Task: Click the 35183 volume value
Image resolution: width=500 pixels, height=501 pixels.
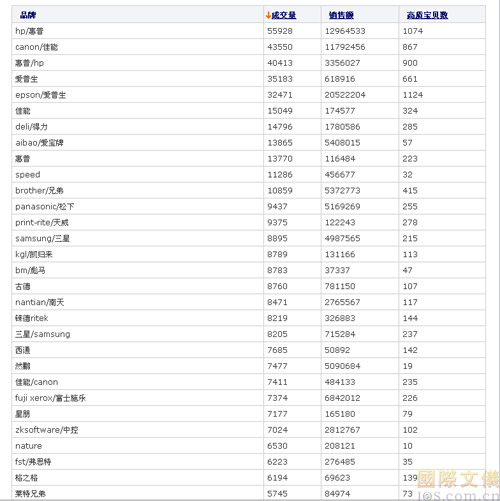Action: (x=280, y=79)
